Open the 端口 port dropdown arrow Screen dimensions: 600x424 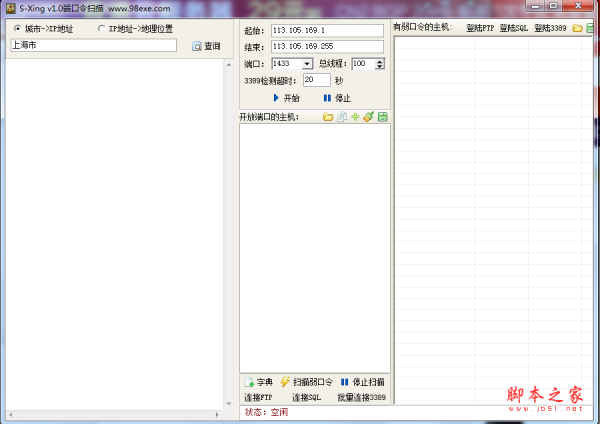pos(307,64)
